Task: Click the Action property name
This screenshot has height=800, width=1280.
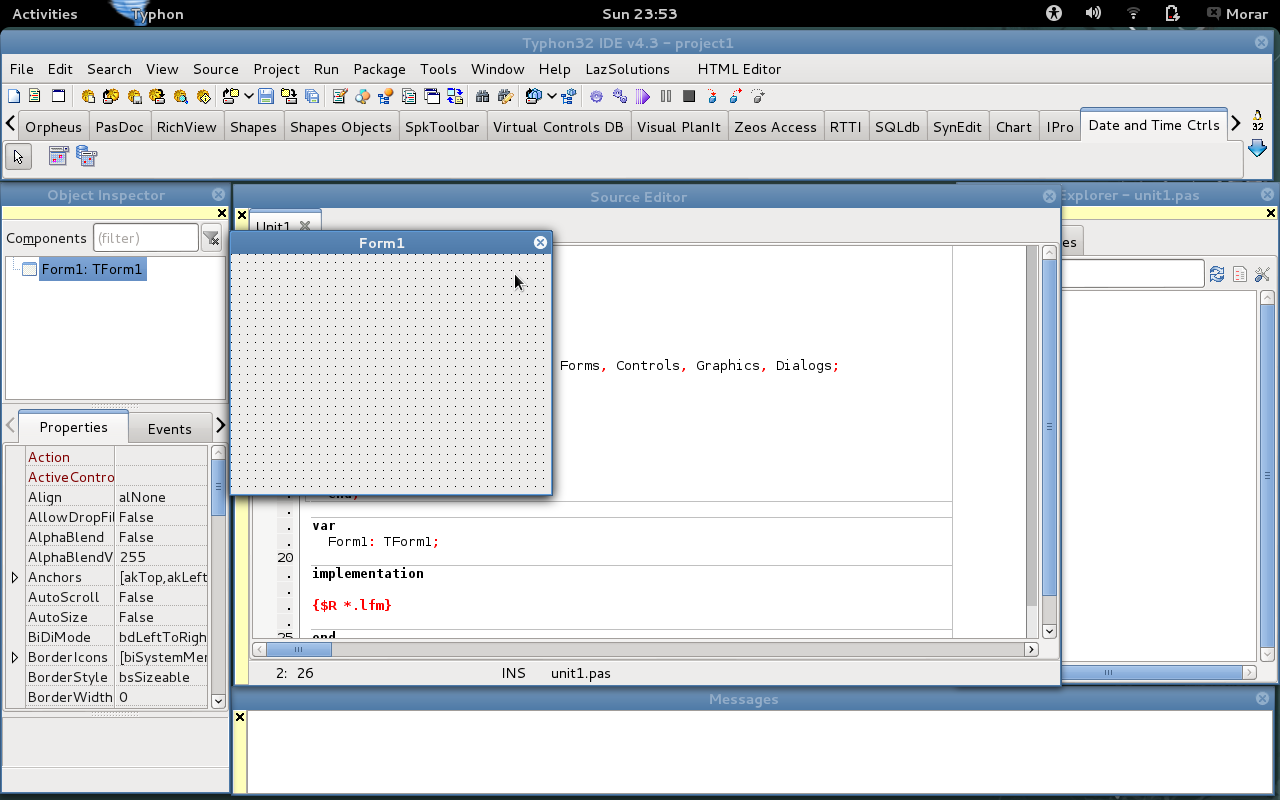Action: [49, 457]
